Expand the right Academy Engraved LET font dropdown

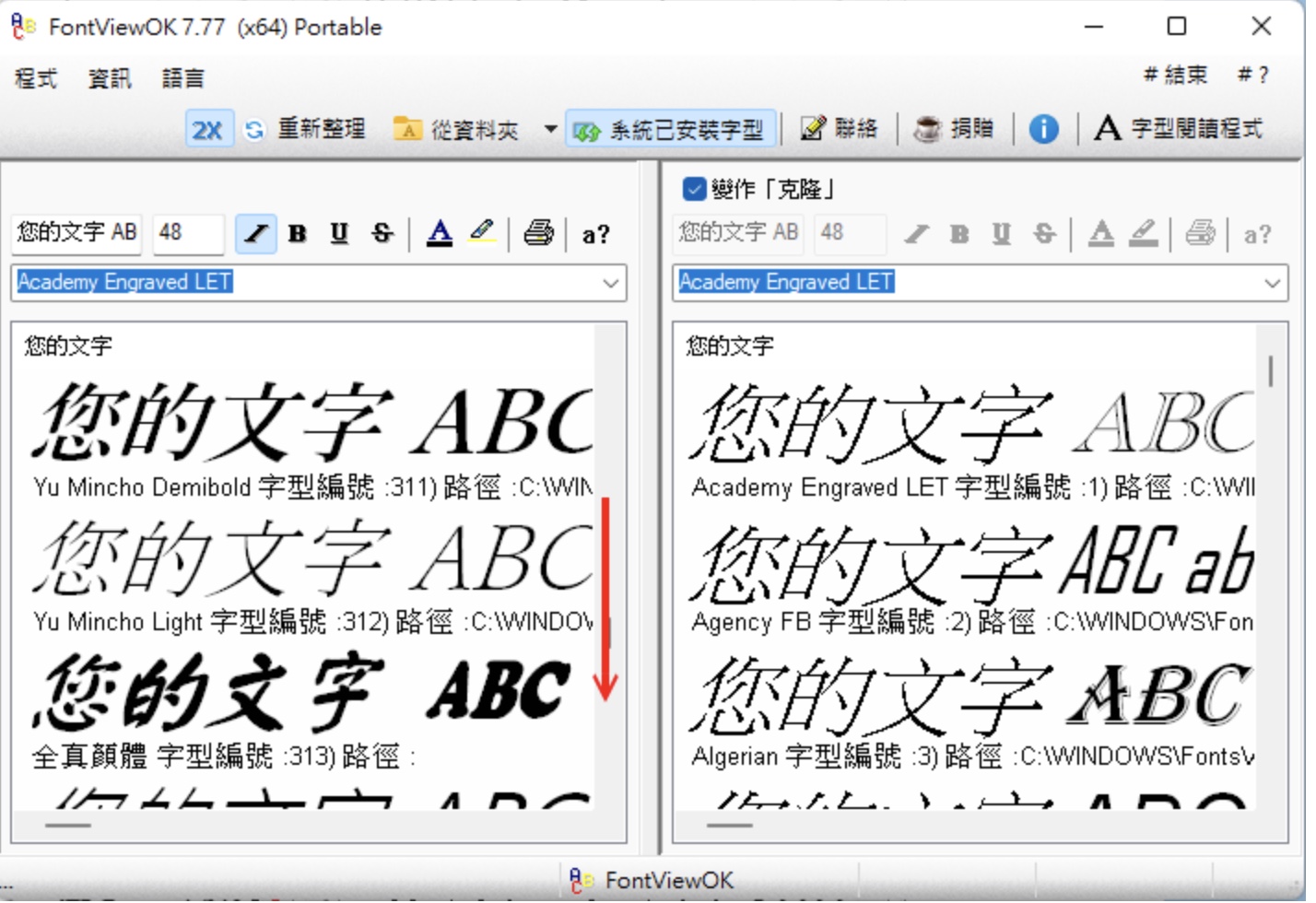1272,283
